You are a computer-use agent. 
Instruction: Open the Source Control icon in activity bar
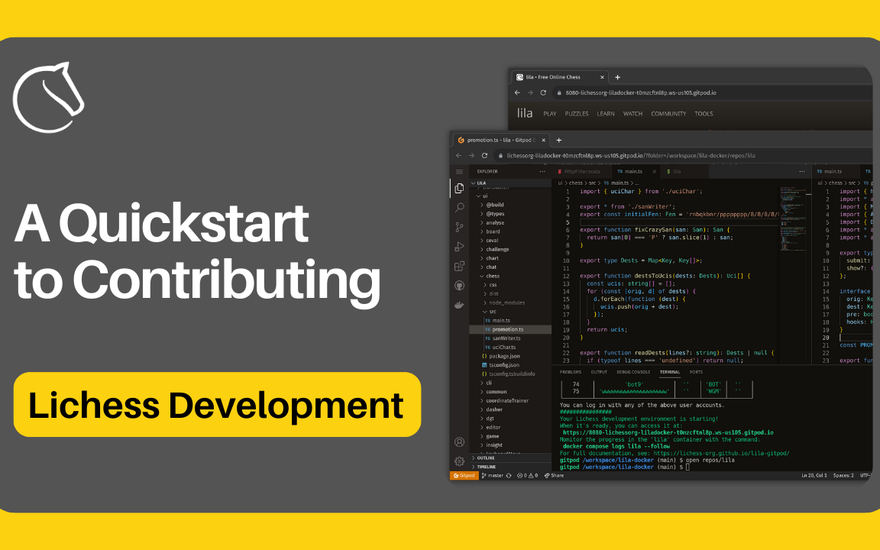[x=459, y=227]
